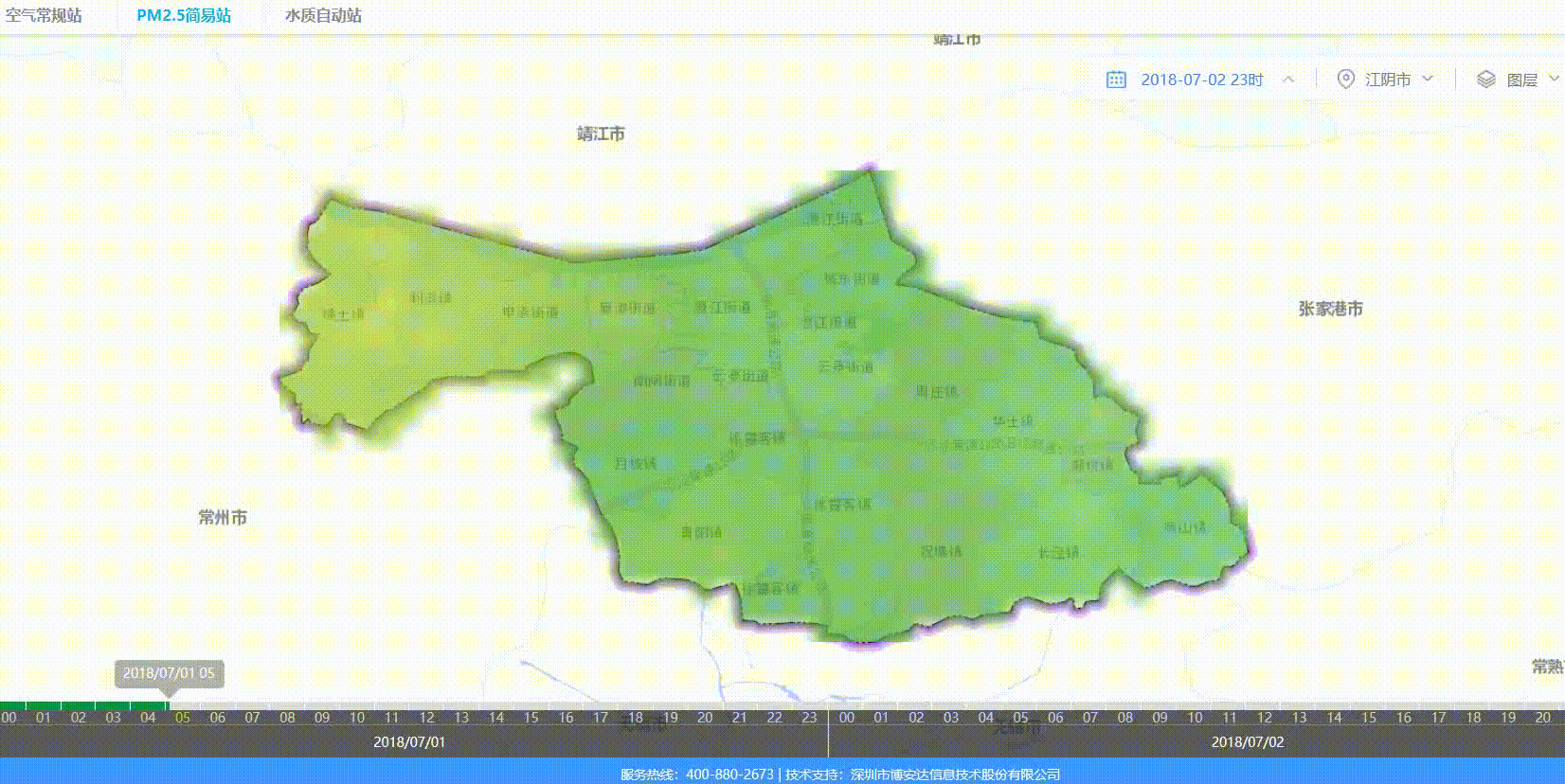Open the 水质自动站 tab
Image resolution: width=1565 pixels, height=784 pixels.
[x=323, y=15]
